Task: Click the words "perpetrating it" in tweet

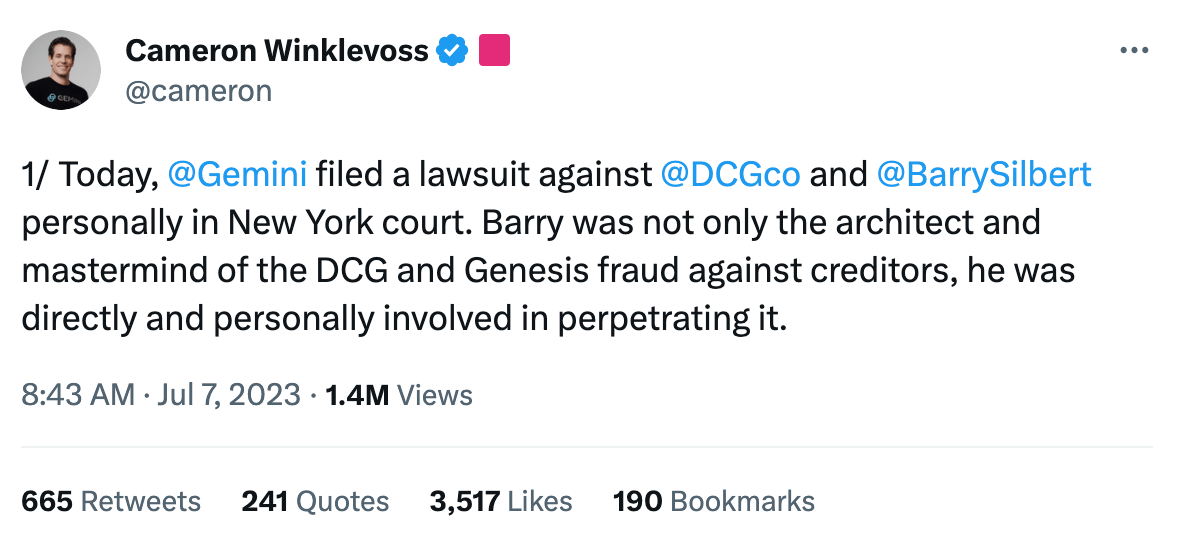Action: click(680, 320)
